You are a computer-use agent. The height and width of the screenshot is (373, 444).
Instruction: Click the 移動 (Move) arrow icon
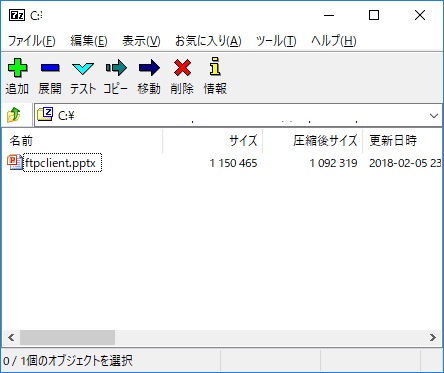coord(149,68)
